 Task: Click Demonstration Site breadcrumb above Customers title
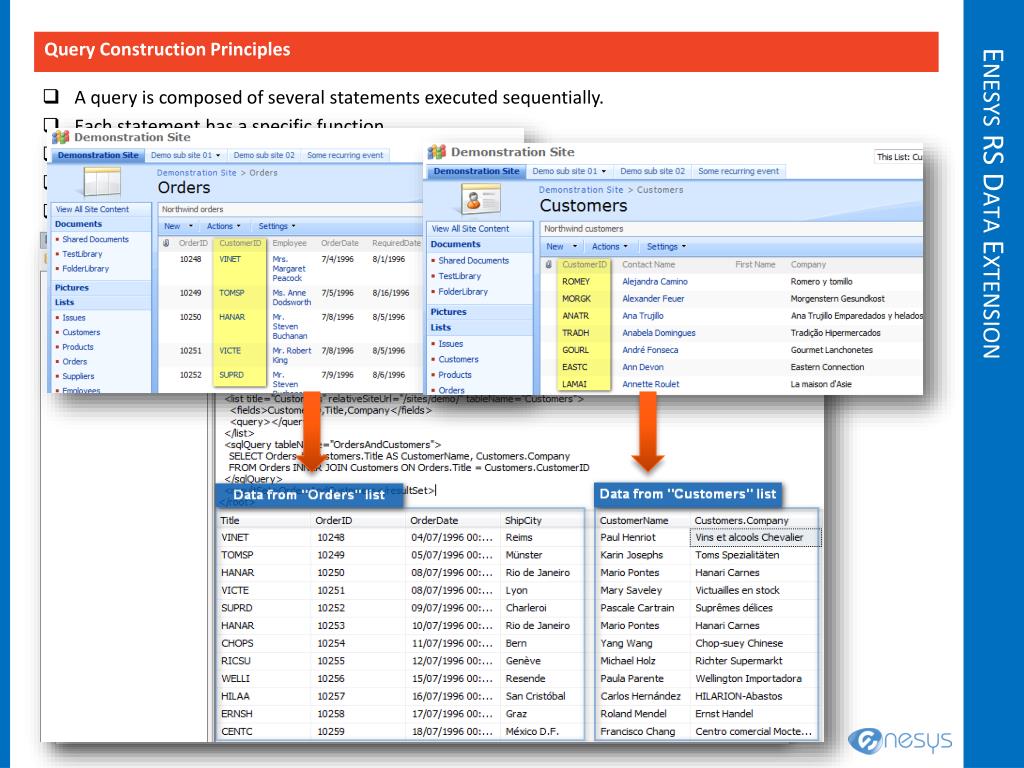click(x=581, y=190)
